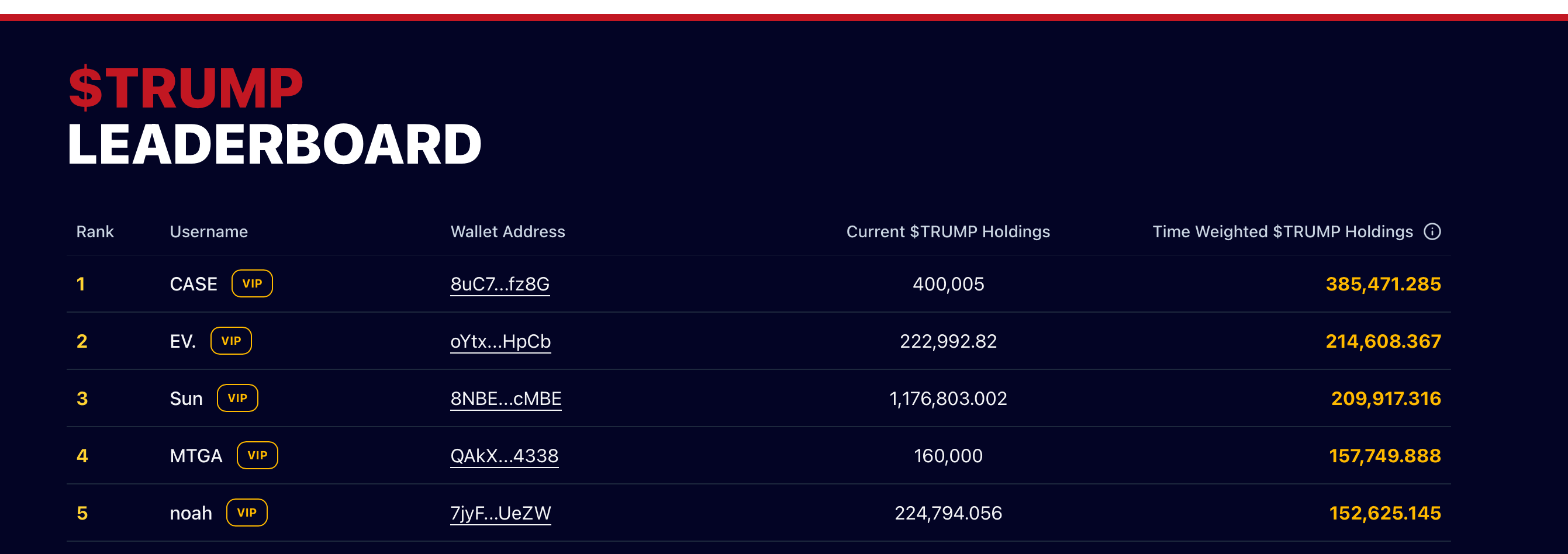Open wallet address 7jyF...UeZW
Viewport: 1568px width, 554px height.
tap(500, 513)
